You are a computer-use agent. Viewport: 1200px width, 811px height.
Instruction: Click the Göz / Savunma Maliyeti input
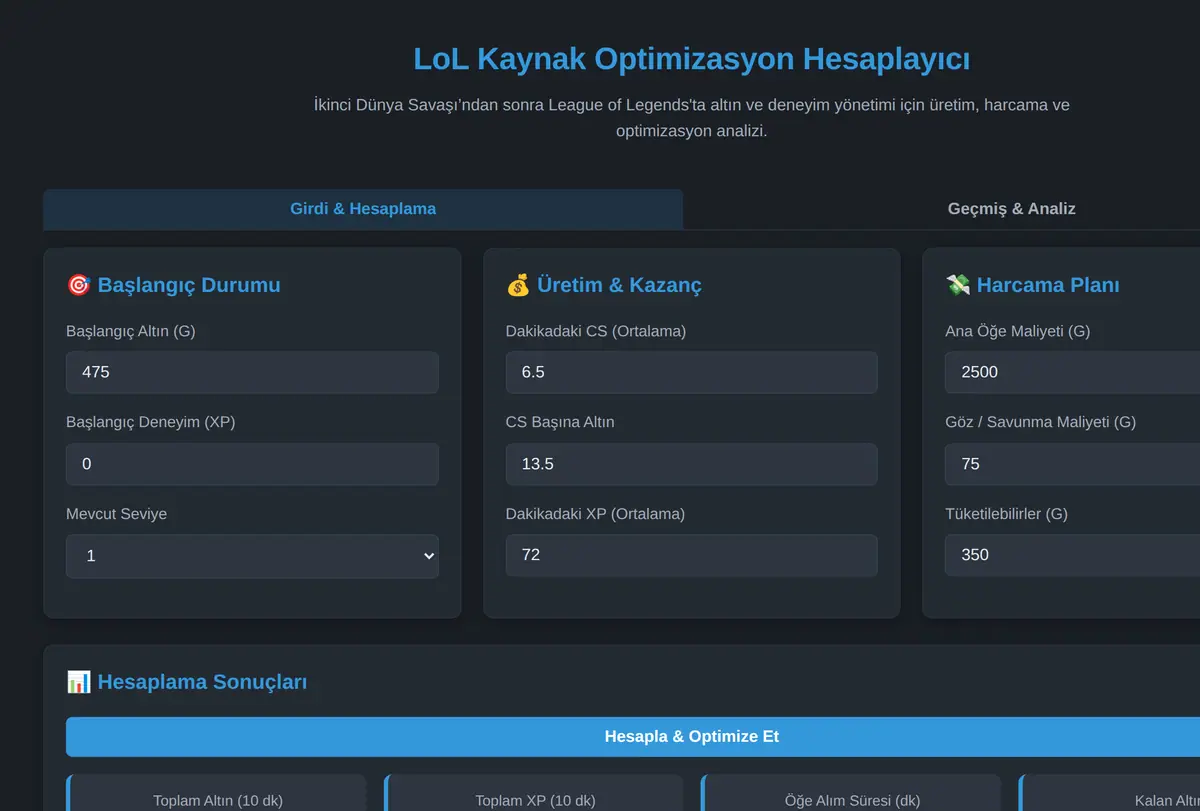1072,464
